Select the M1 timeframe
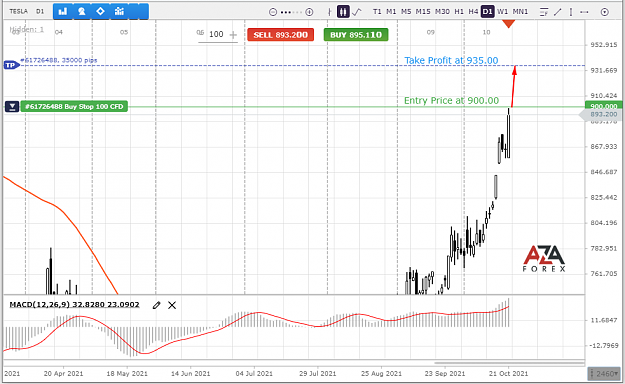This screenshot has height=384, width=625. [x=391, y=12]
